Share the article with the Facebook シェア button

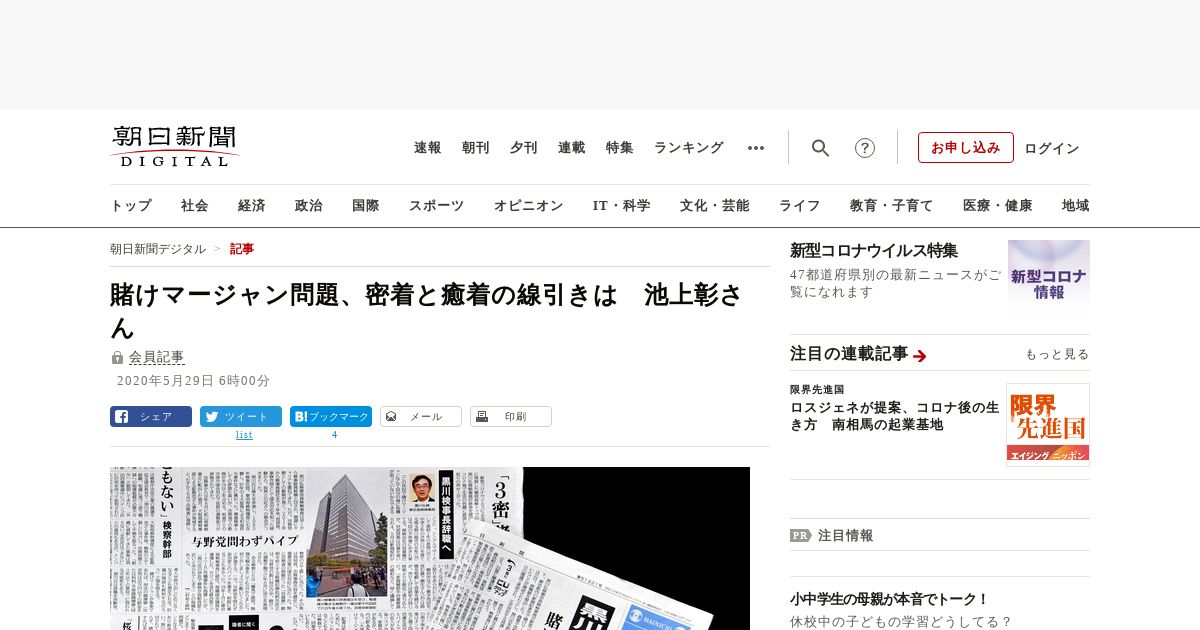click(151, 417)
